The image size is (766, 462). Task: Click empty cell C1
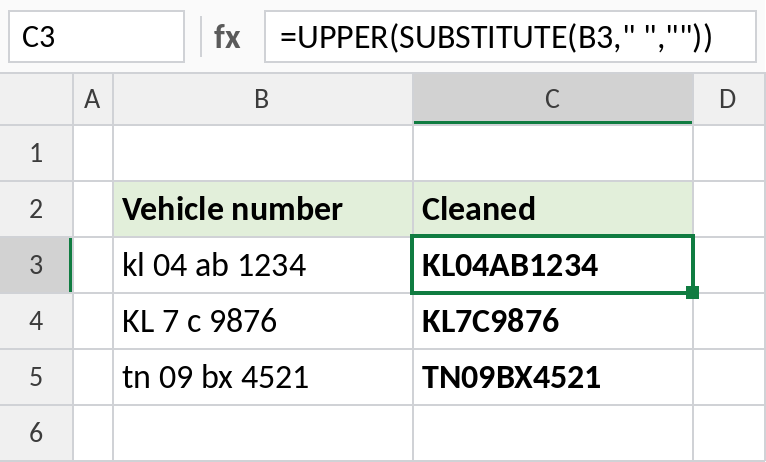553,153
